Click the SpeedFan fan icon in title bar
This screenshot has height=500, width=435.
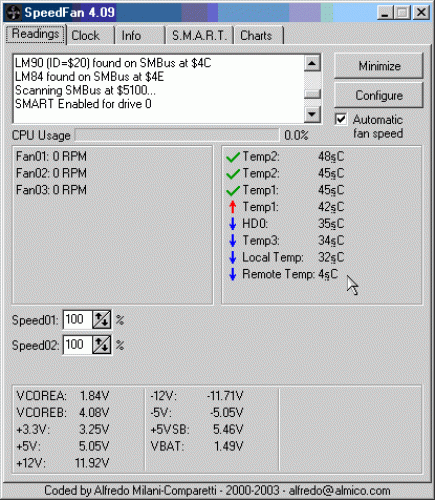pos(13,13)
